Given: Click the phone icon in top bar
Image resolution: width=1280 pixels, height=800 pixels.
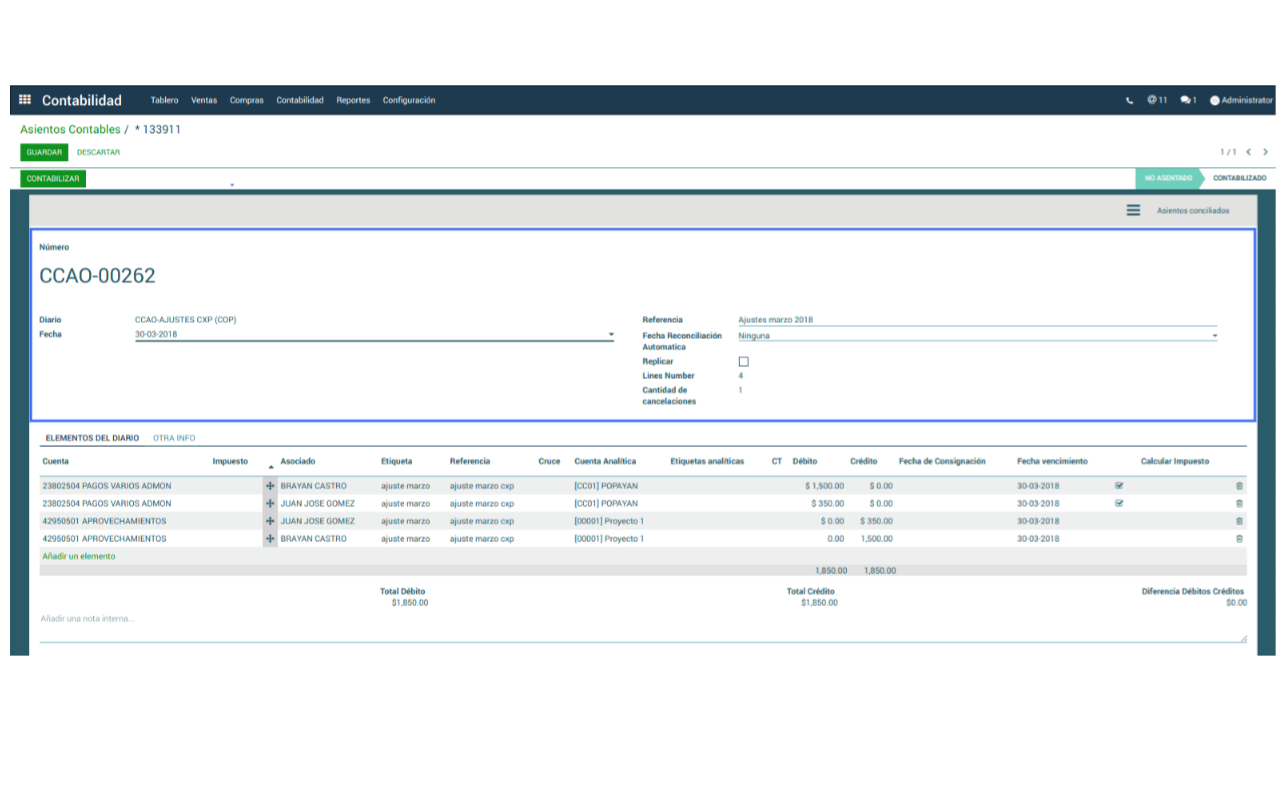Looking at the screenshot, I should [x=1130, y=100].
